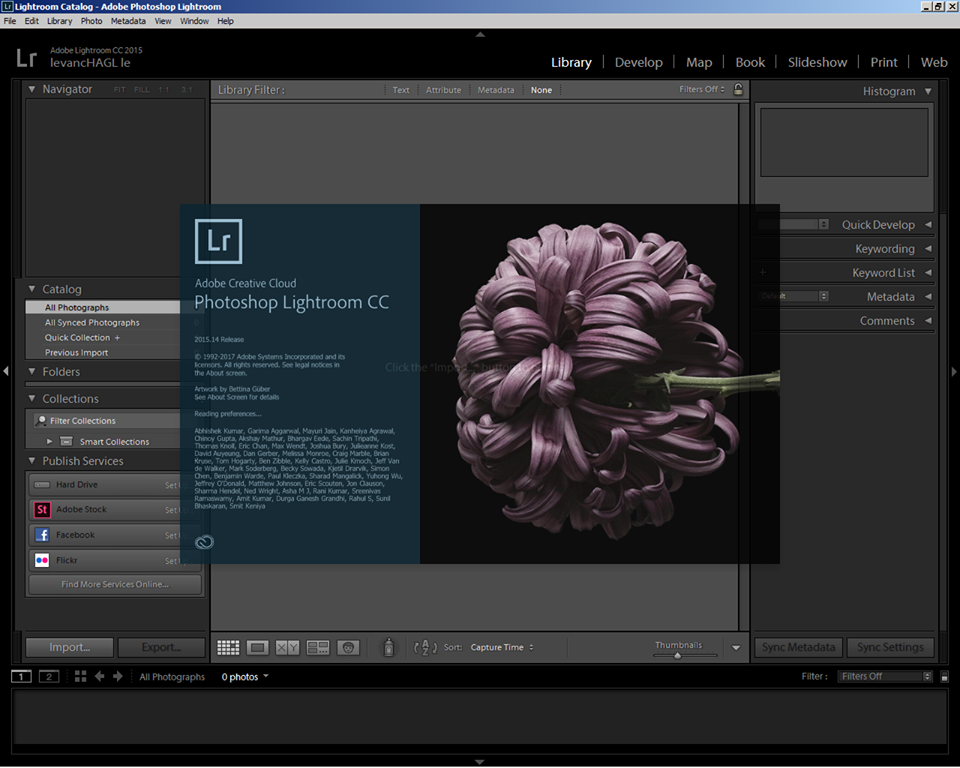The width and height of the screenshot is (960, 768).
Task: Open the Metadata menu
Action: 128,21
